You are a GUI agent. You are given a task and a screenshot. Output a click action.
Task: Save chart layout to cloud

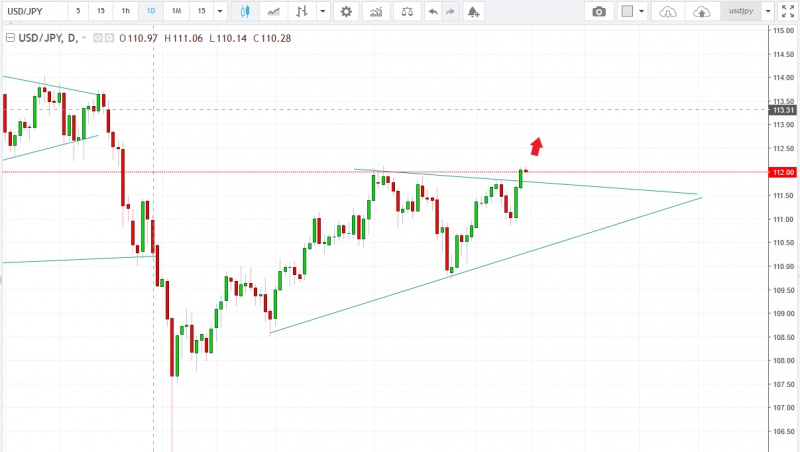pyautogui.click(x=702, y=12)
